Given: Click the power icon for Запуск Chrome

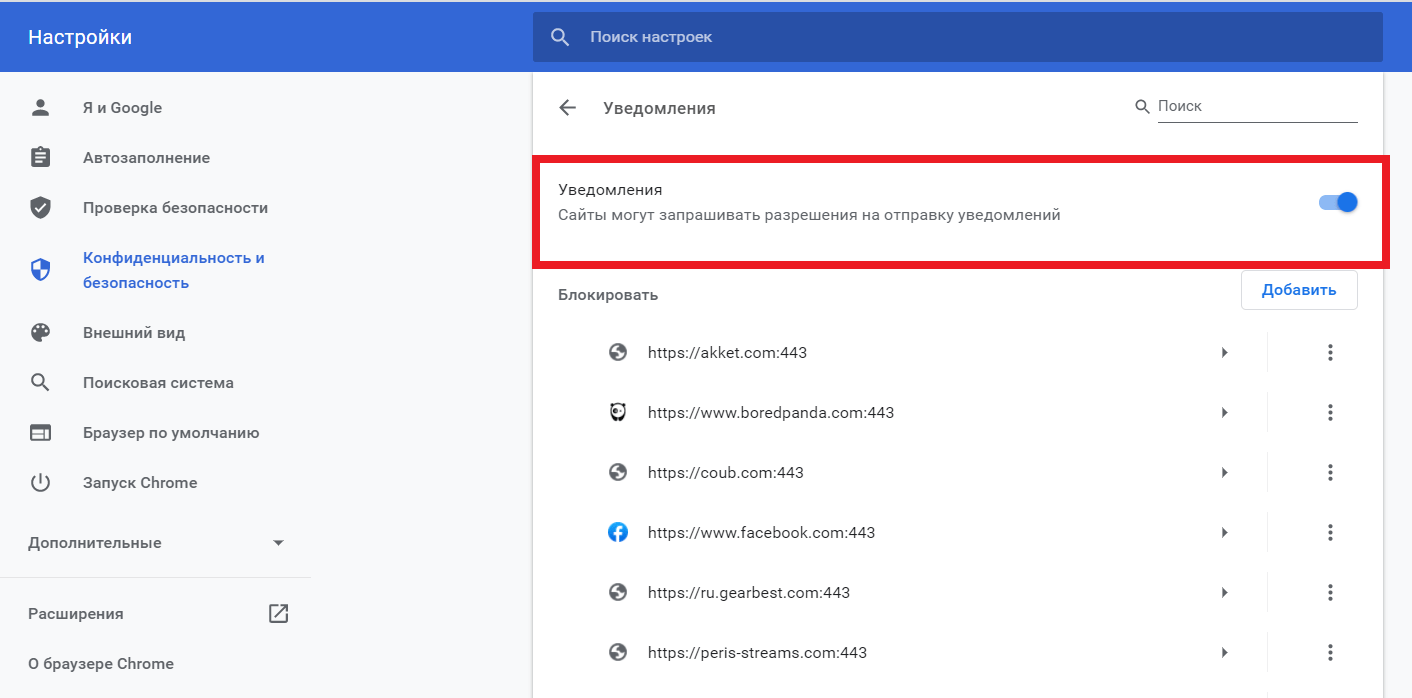Looking at the screenshot, I should 40,483.
